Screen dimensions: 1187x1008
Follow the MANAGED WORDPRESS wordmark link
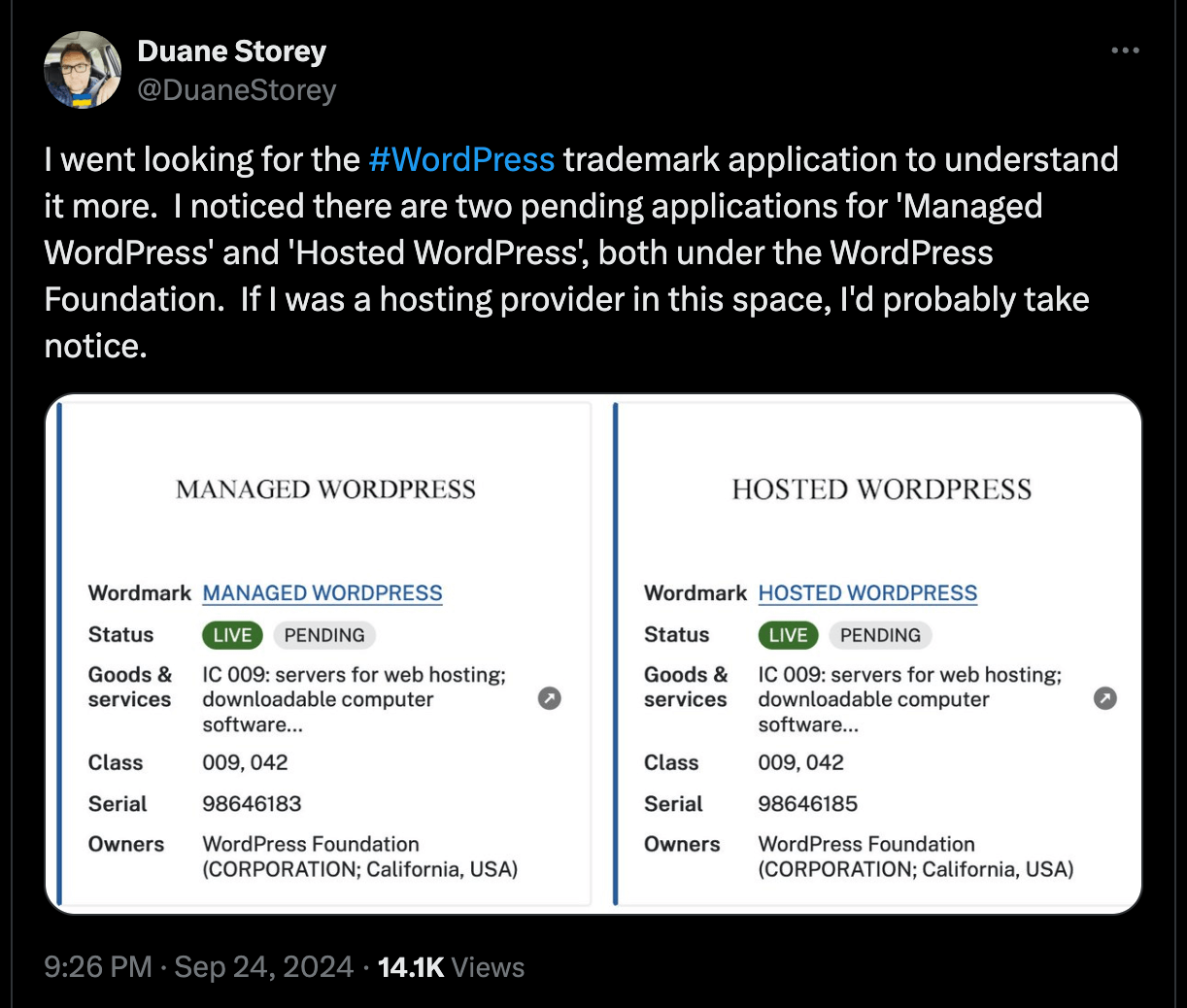click(x=322, y=592)
